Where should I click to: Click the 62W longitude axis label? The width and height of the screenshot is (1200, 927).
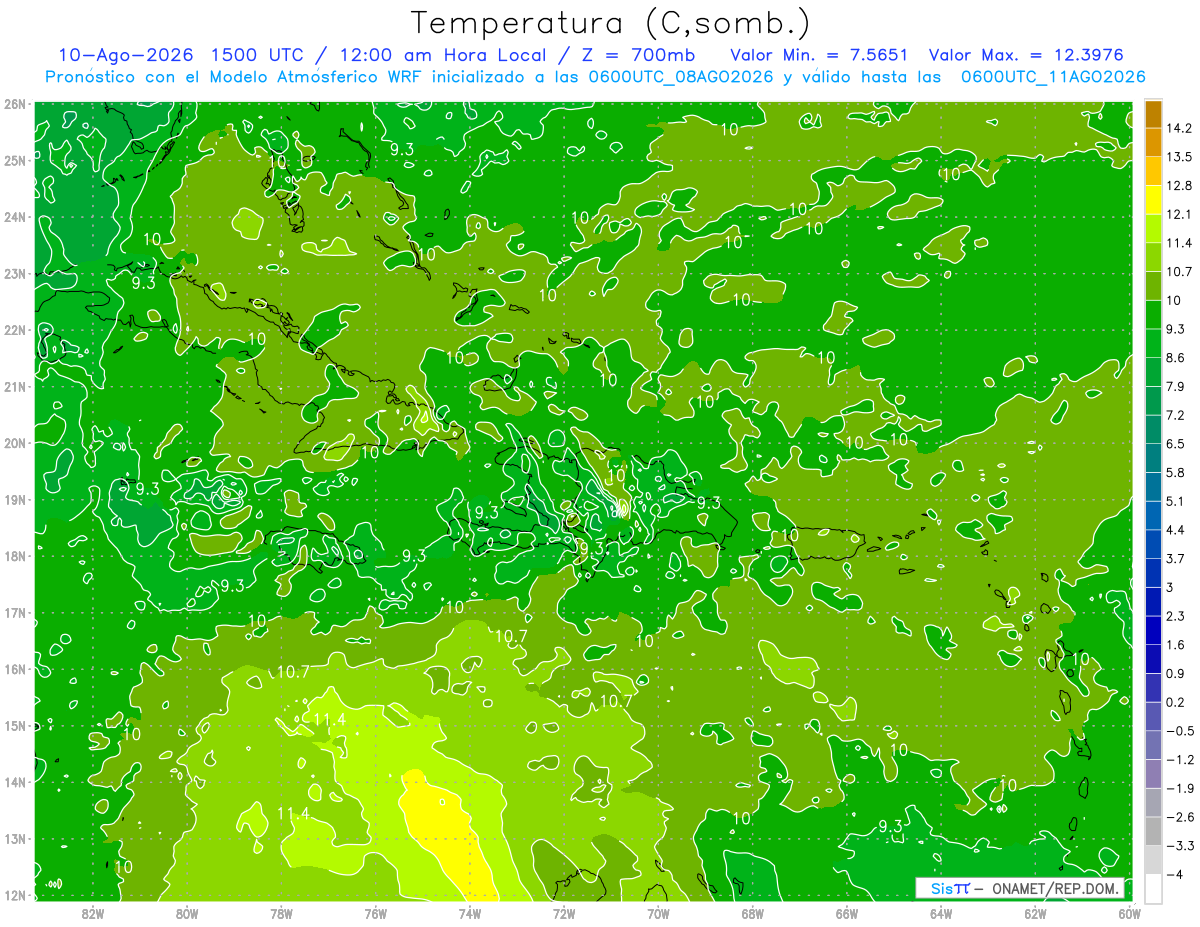point(1035,912)
